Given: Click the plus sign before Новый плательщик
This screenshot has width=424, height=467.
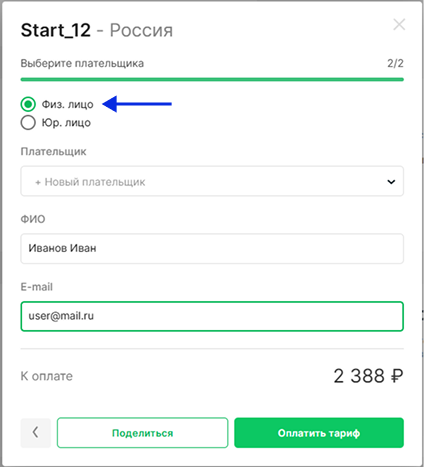Looking at the screenshot, I should point(38,182).
